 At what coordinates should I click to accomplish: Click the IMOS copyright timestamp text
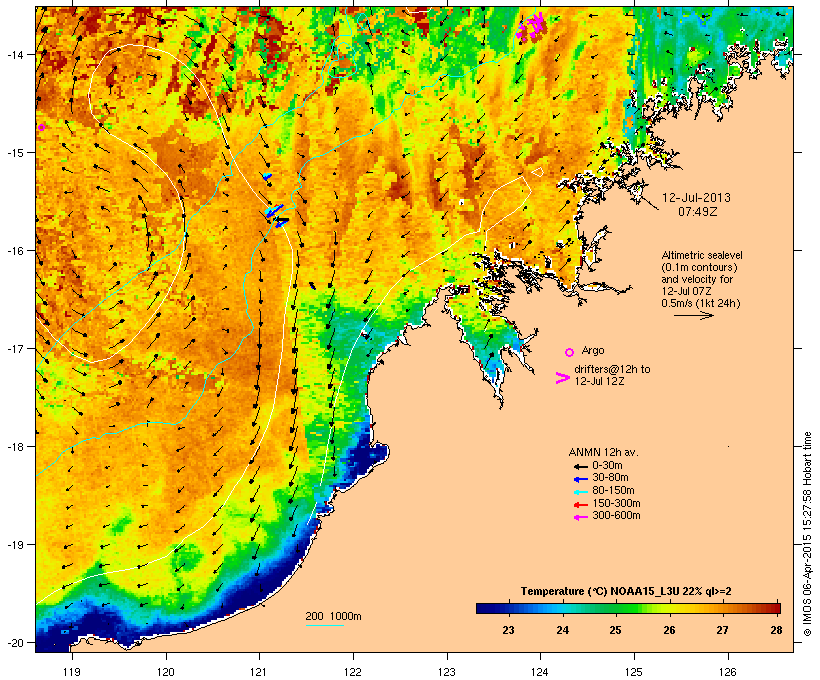(x=807, y=535)
